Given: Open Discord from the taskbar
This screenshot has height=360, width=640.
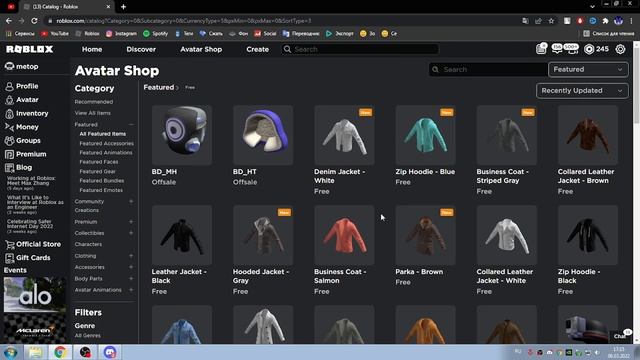Looking at the screenshot, I should (110, 352).
